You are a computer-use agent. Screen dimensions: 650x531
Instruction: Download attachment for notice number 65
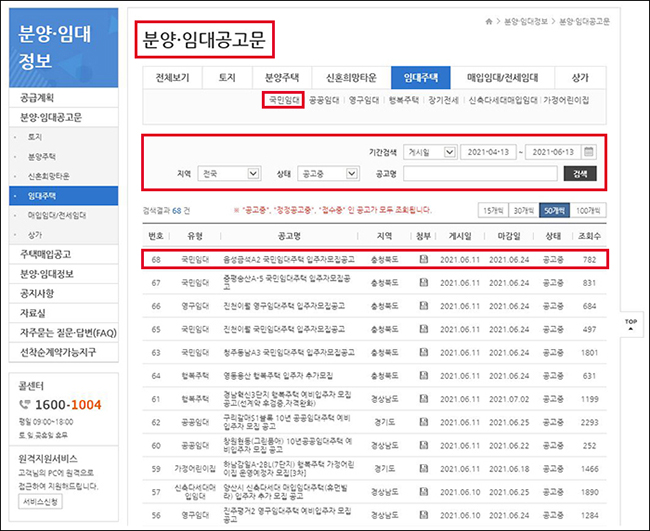coord(423,329)
